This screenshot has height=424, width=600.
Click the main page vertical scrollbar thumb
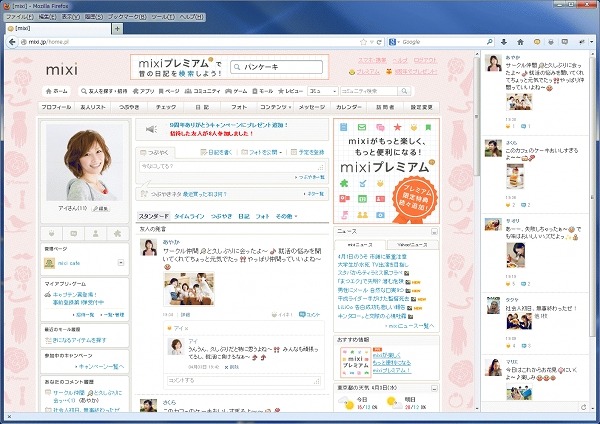pyautogui.click(x=476, y=117)
